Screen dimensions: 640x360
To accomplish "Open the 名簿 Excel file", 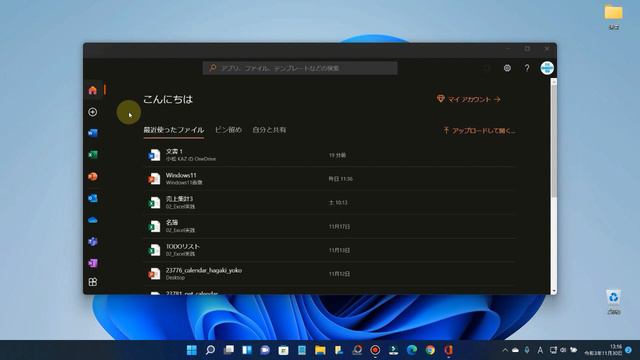I will coord(329,226).
